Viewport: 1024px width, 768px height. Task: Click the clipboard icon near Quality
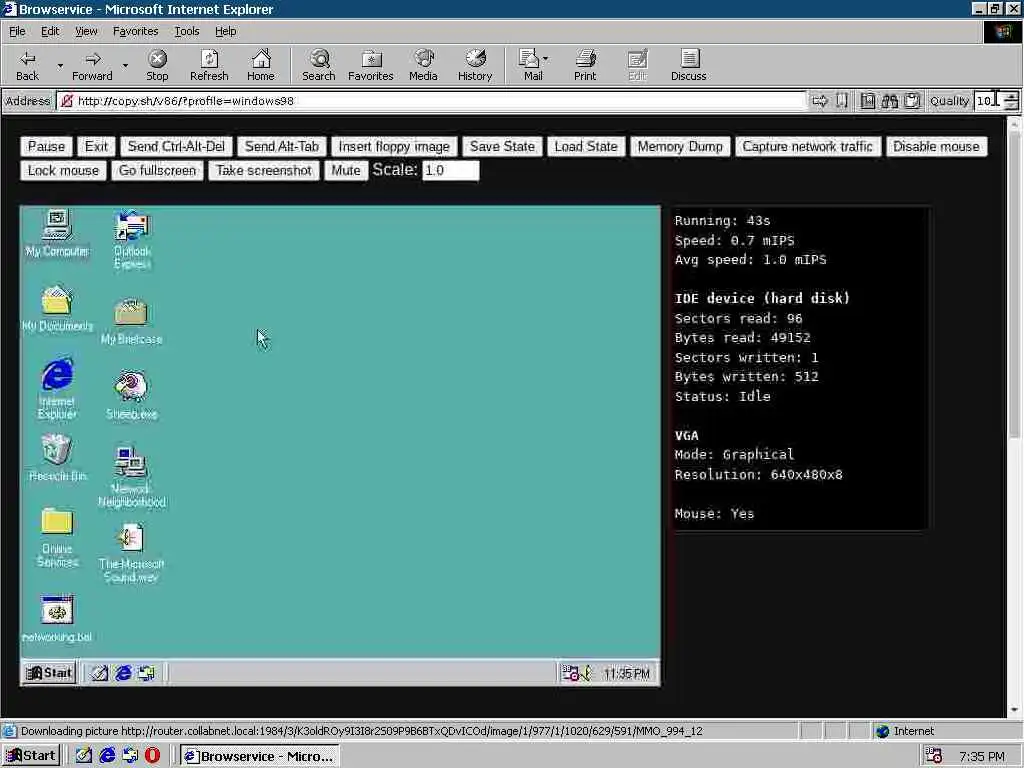(x=912, y=101)
